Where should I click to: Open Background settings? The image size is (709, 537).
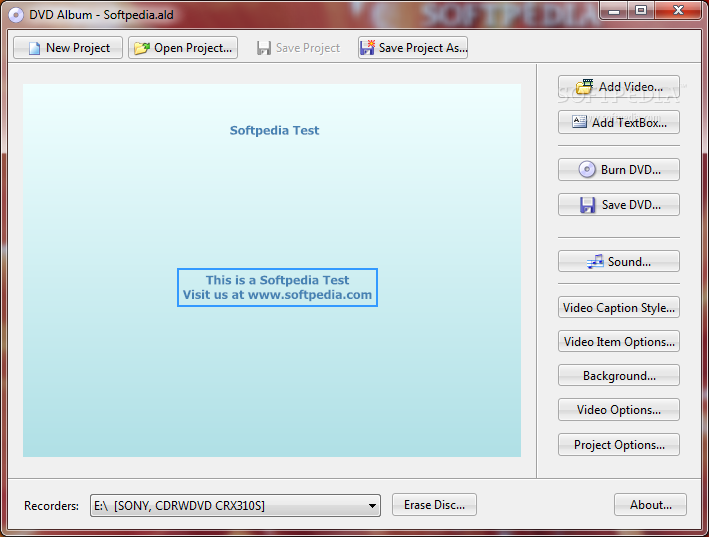coord(619,375)
